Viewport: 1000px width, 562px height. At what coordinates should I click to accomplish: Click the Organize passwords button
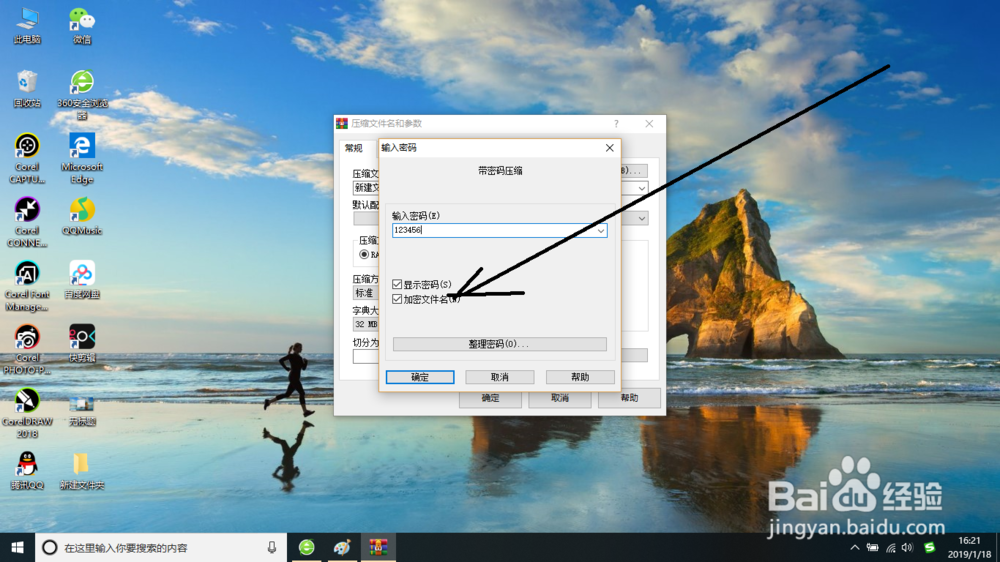tap(499, 344)
